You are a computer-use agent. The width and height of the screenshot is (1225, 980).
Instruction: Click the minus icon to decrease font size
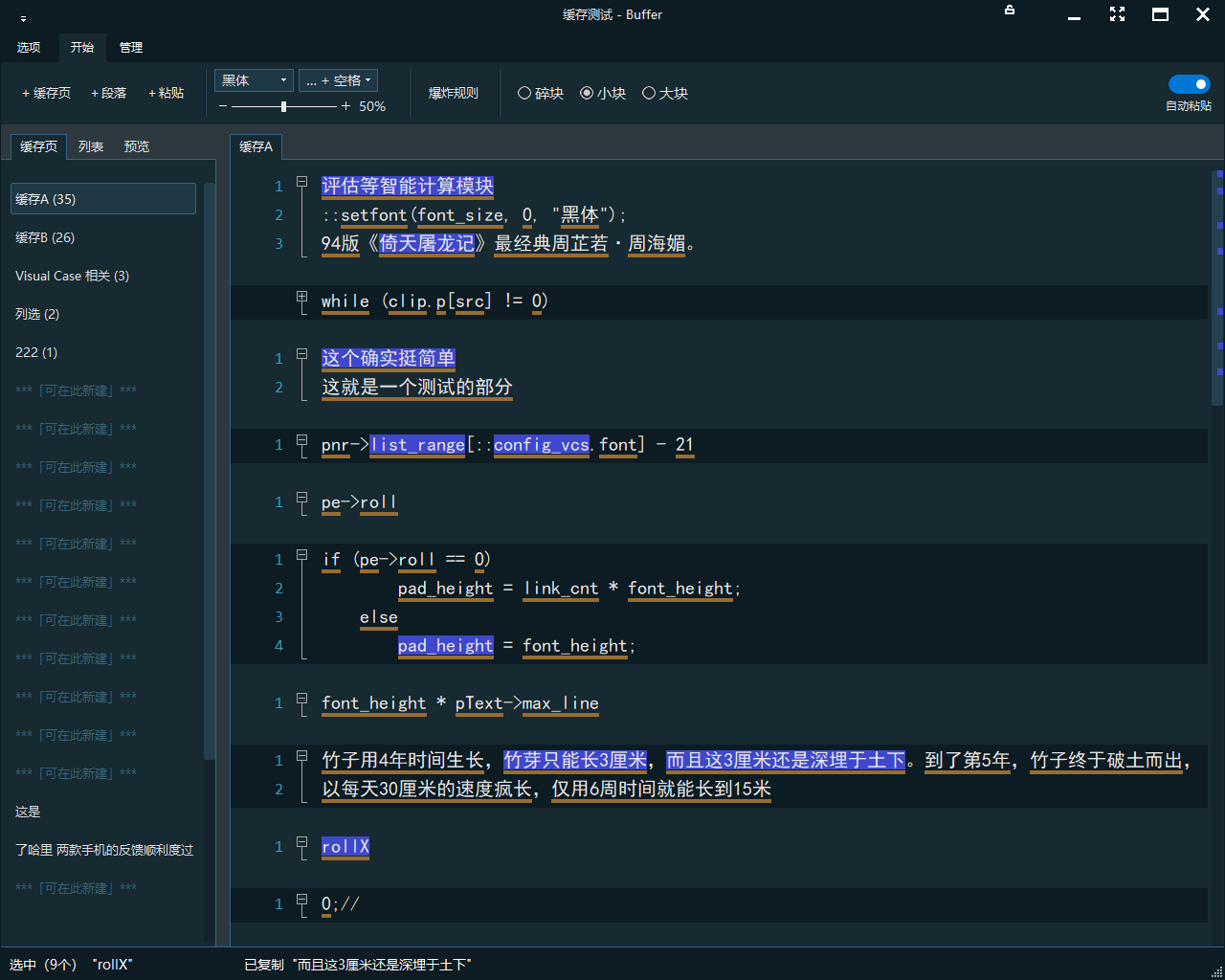tap(223, 106)
